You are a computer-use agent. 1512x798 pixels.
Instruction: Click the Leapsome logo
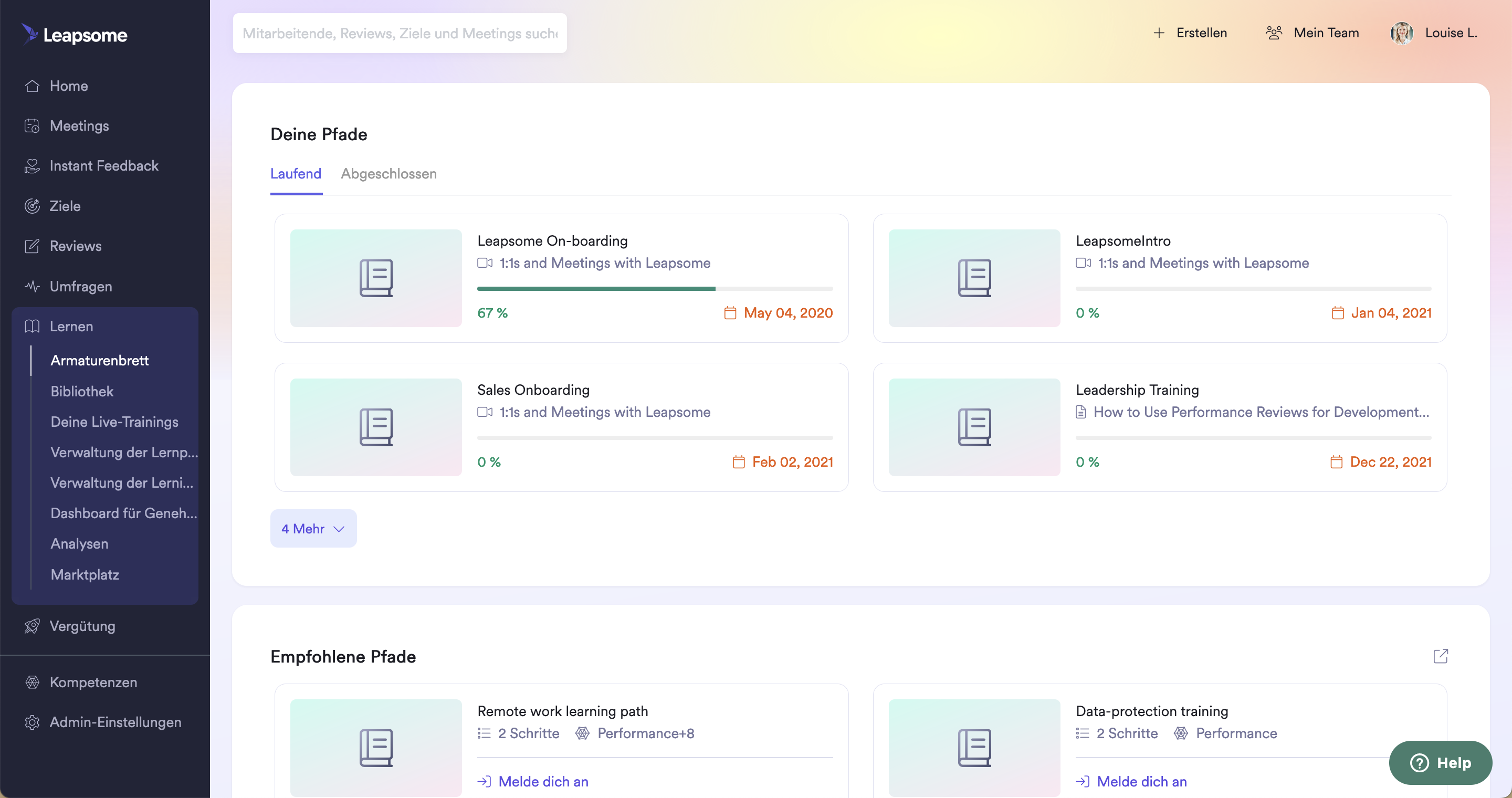[75, 34]
